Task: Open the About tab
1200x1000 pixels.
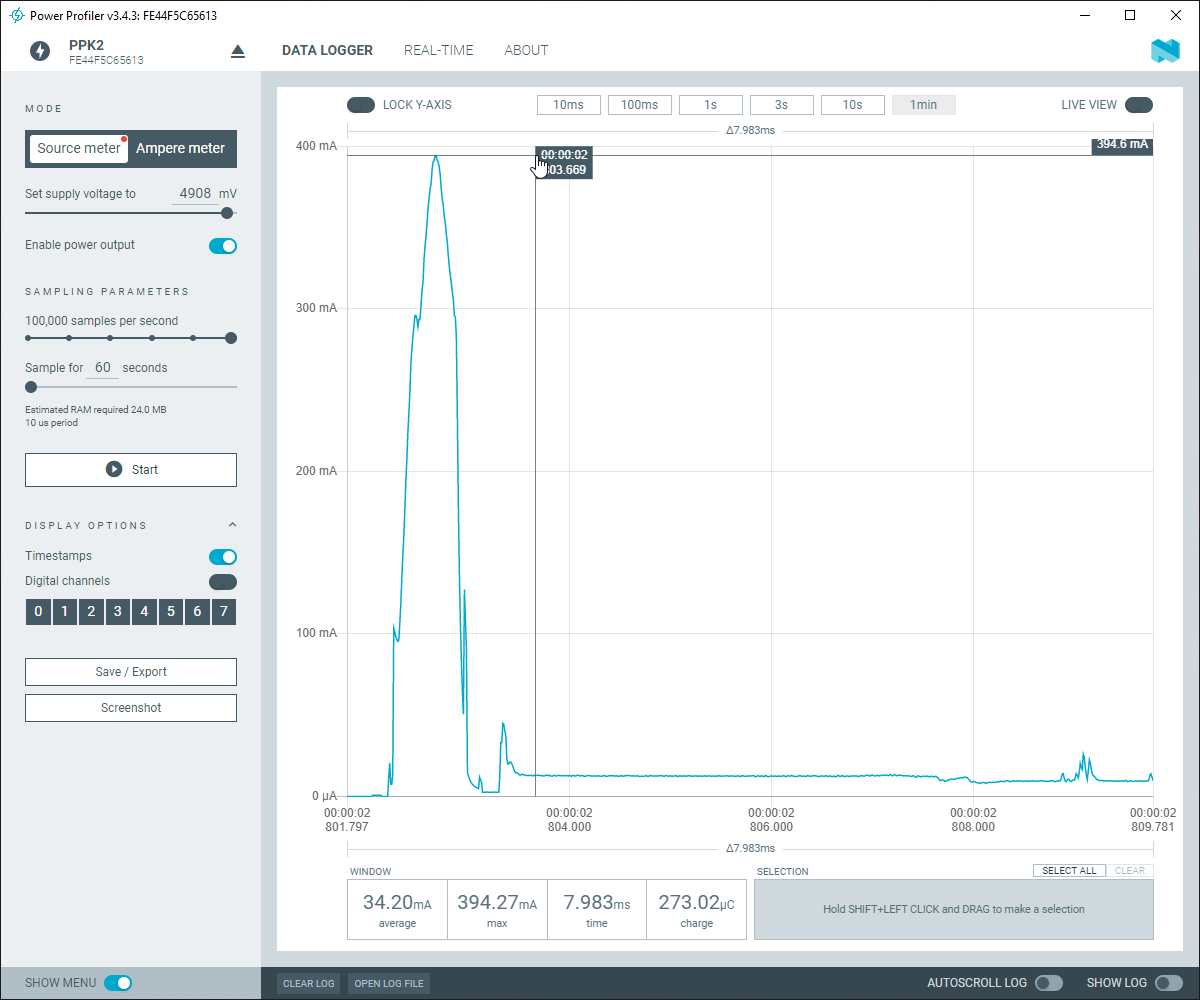Action: pos(526,50)
